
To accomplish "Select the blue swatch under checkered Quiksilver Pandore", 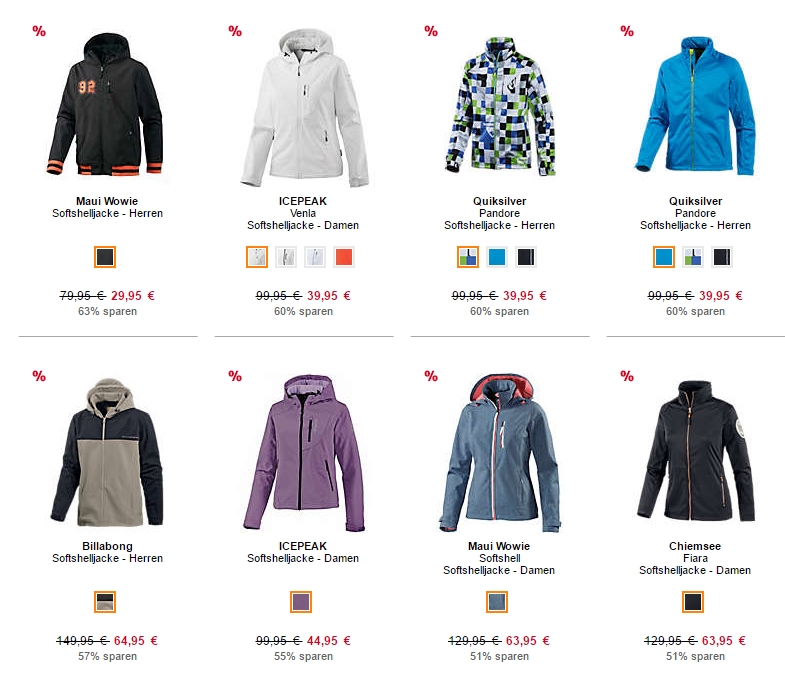I will [497, 257].
